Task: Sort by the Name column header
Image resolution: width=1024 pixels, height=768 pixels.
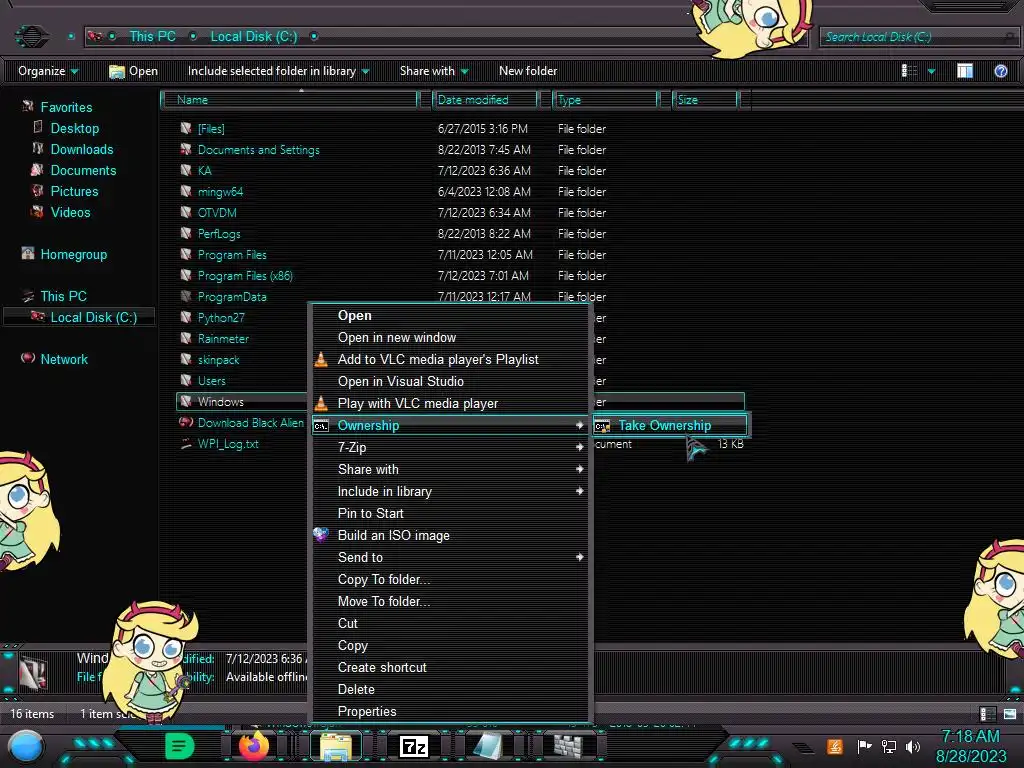Action: (x=291, y=100)
